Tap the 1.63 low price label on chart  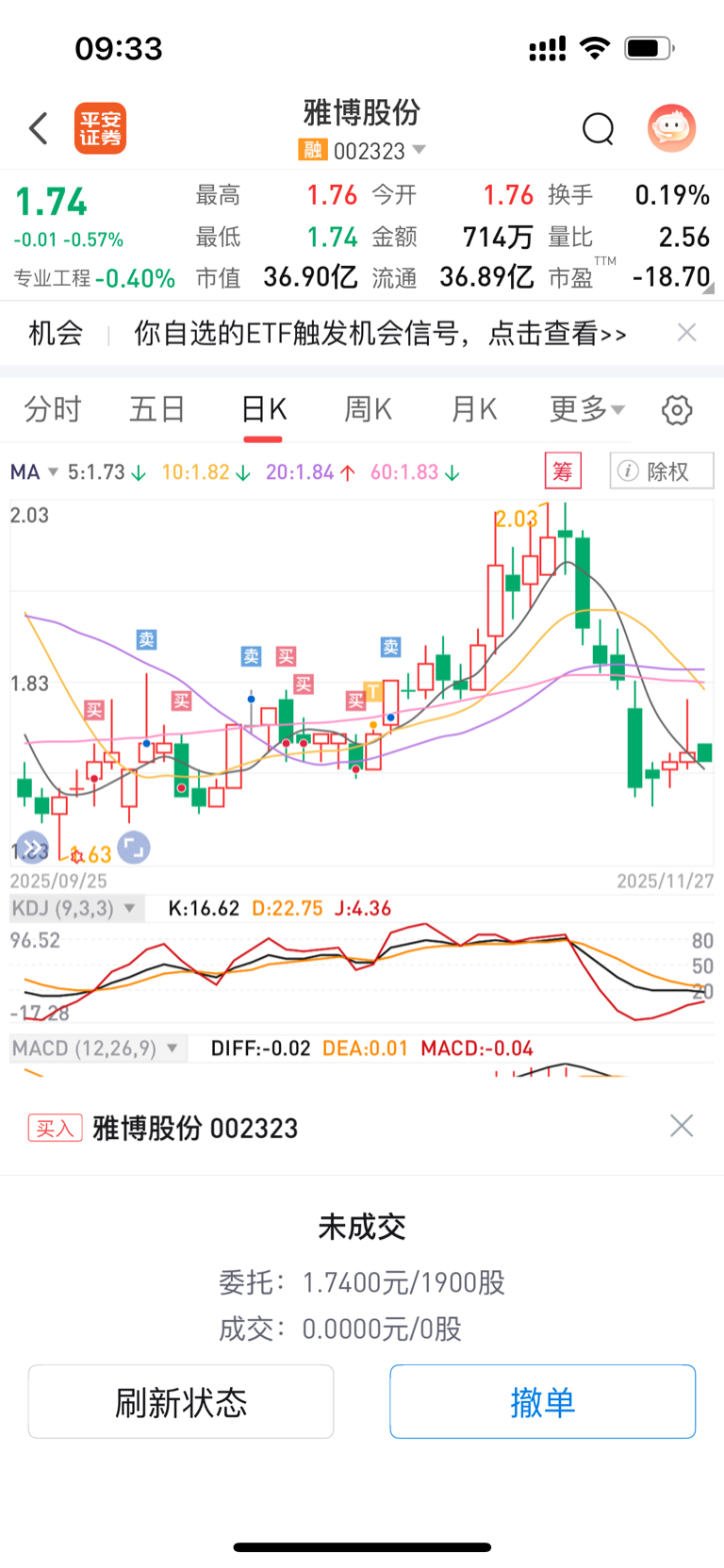90,854
